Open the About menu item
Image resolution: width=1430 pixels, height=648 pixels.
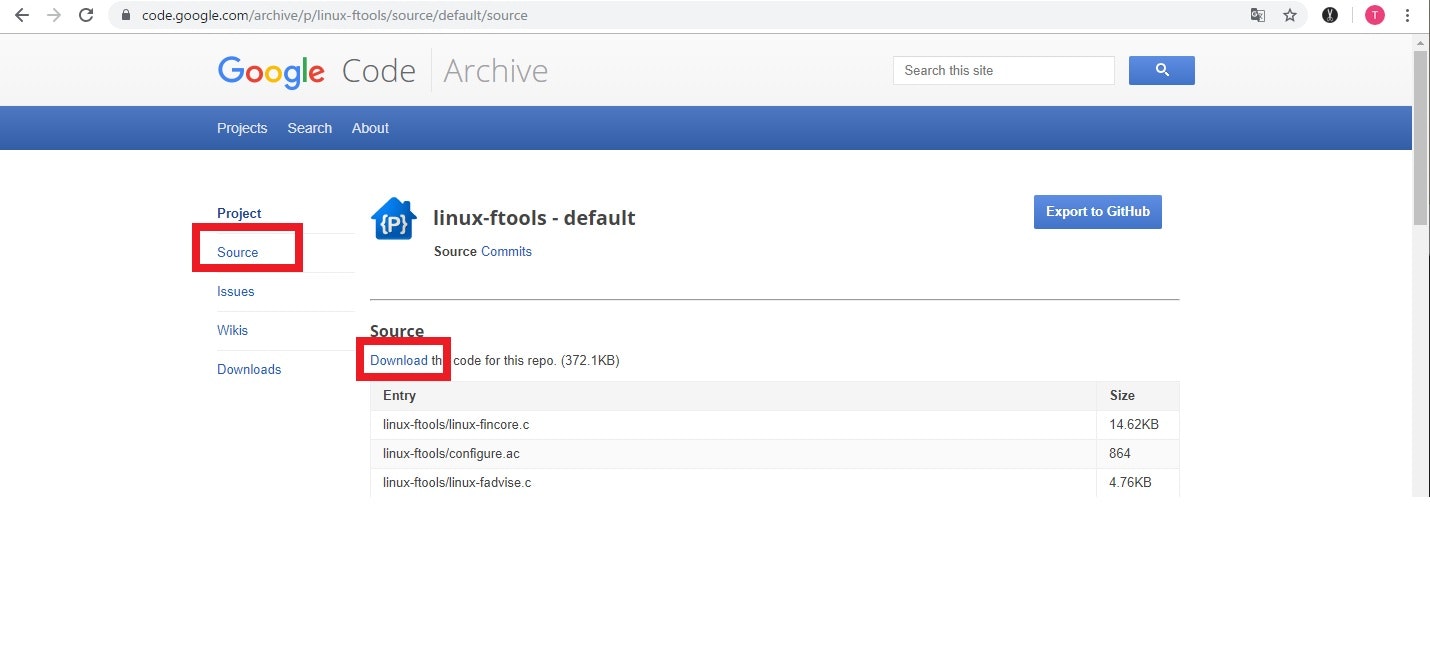tap(370, 128)
